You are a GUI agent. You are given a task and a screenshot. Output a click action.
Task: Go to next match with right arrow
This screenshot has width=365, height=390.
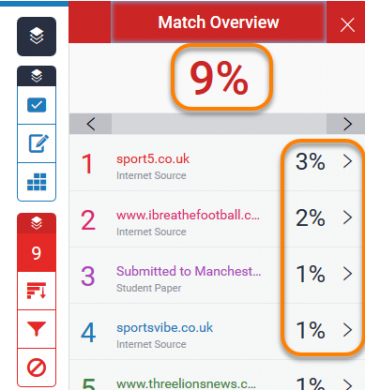pos(347,124)
